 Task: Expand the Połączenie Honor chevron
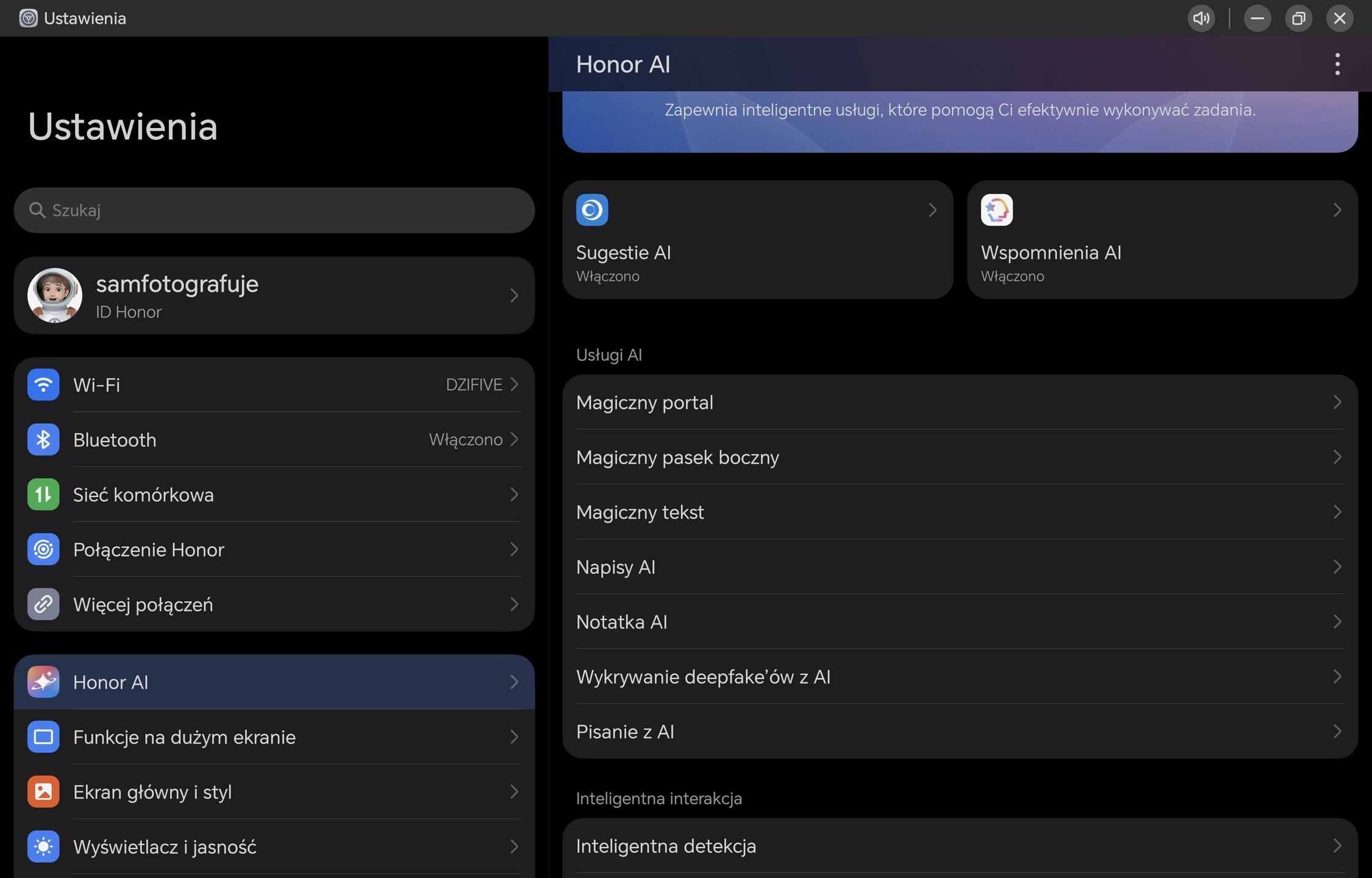click(514, 549)
